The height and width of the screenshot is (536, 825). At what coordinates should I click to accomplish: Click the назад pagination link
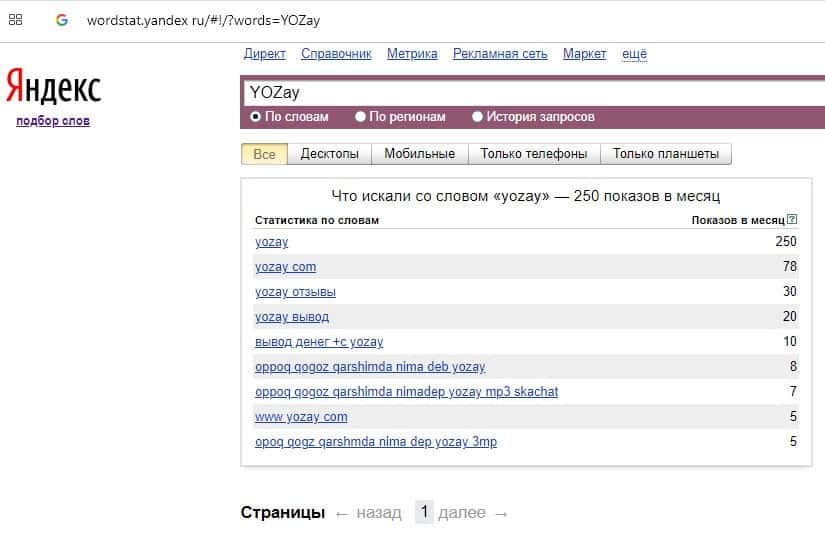[x=379, y=512]
